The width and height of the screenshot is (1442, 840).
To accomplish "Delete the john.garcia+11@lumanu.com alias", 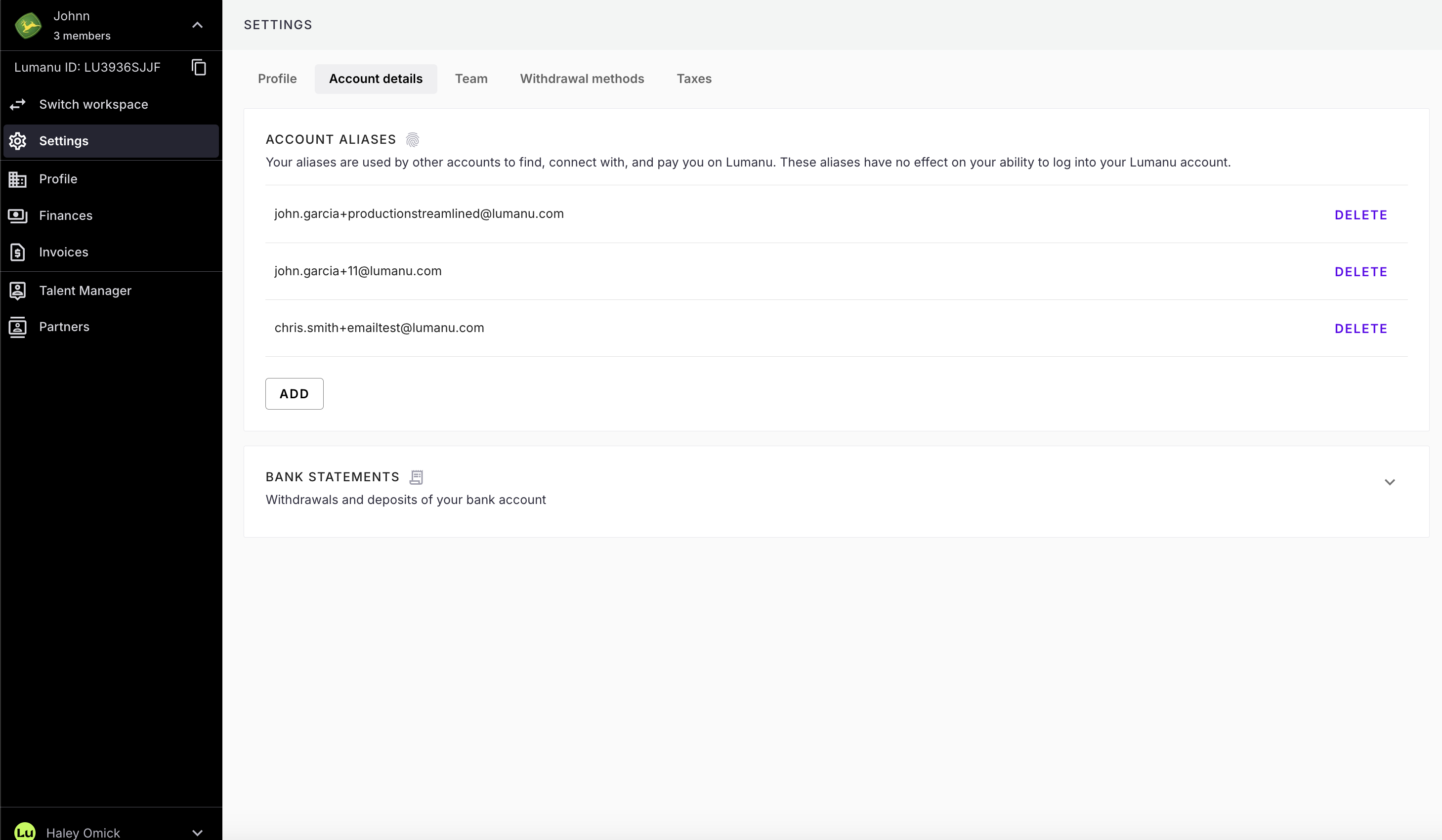I will click(1360, 272).
